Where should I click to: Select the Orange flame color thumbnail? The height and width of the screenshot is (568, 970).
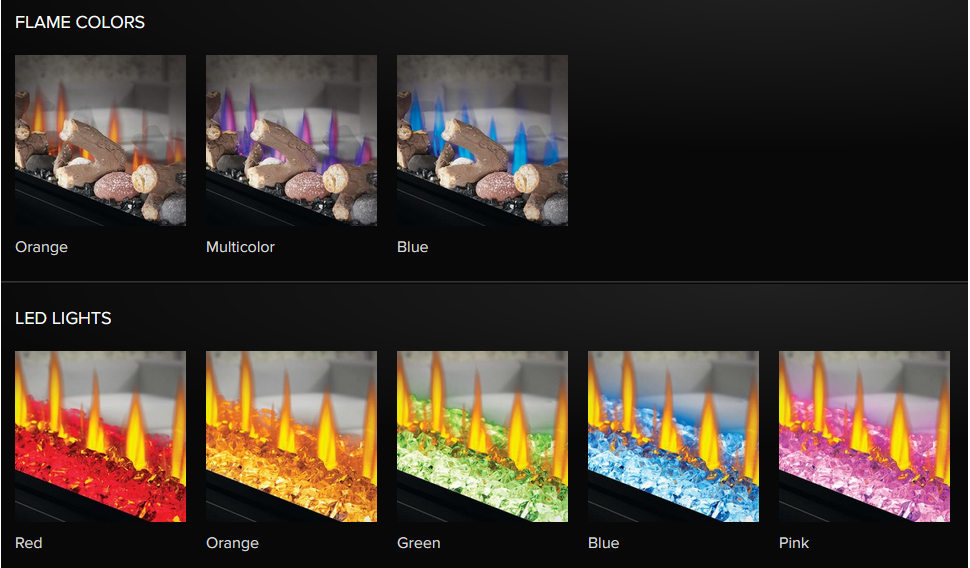tap(100, 140)
